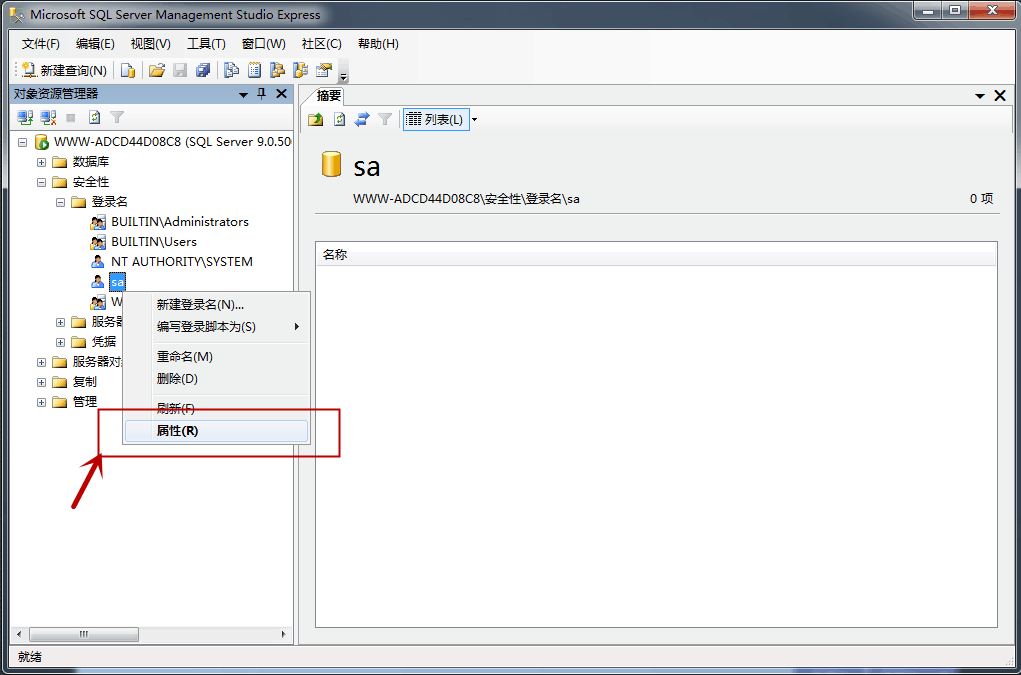Open the 列表(L) view dropdown arrow
The width and height of the screenshot is (1021, 675).
(475, 120)
